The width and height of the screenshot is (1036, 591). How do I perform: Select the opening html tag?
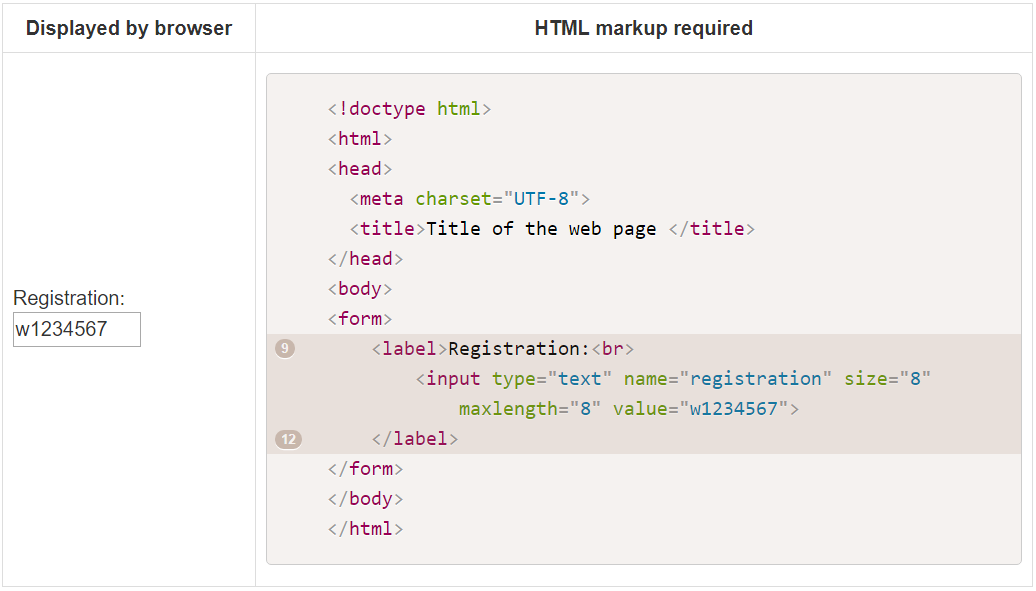(x=359, y=138)
